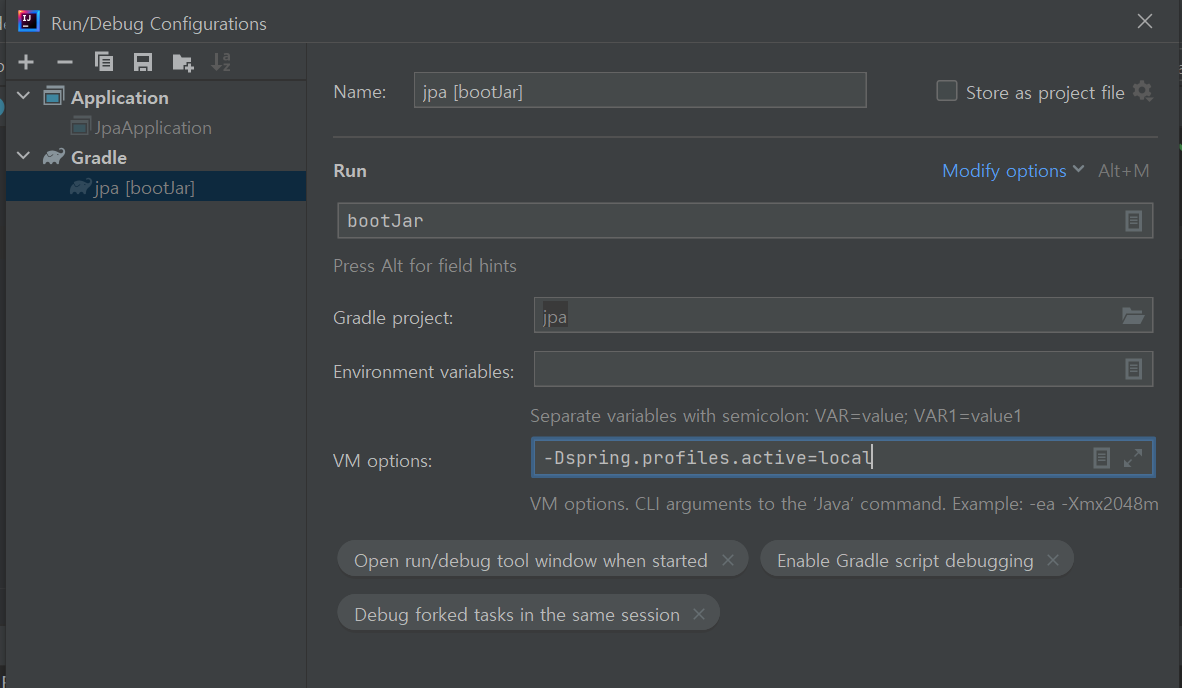
Task: Add new configuration with plus icon
Action: point(26,62)
